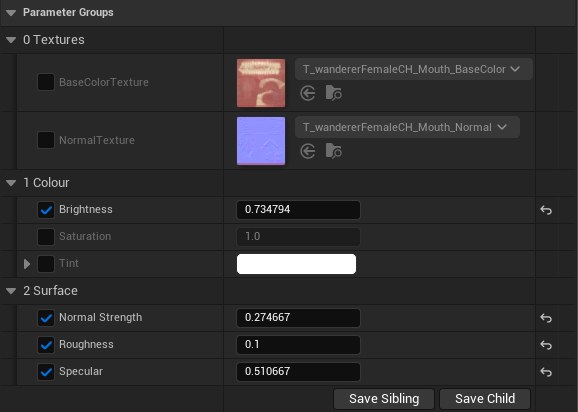Edit the Brightness value 0.734794
The image size is (578, 412).
(298, 210)
